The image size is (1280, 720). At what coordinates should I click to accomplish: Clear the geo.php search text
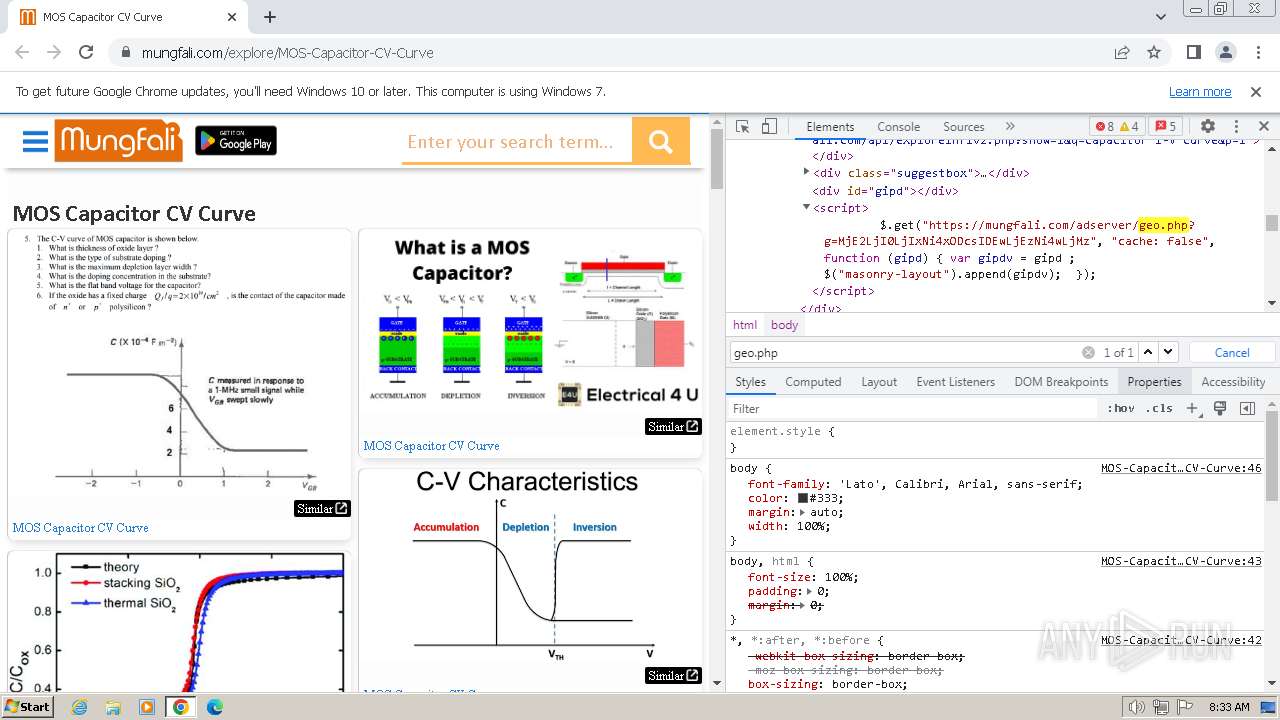click(1088, 352)
